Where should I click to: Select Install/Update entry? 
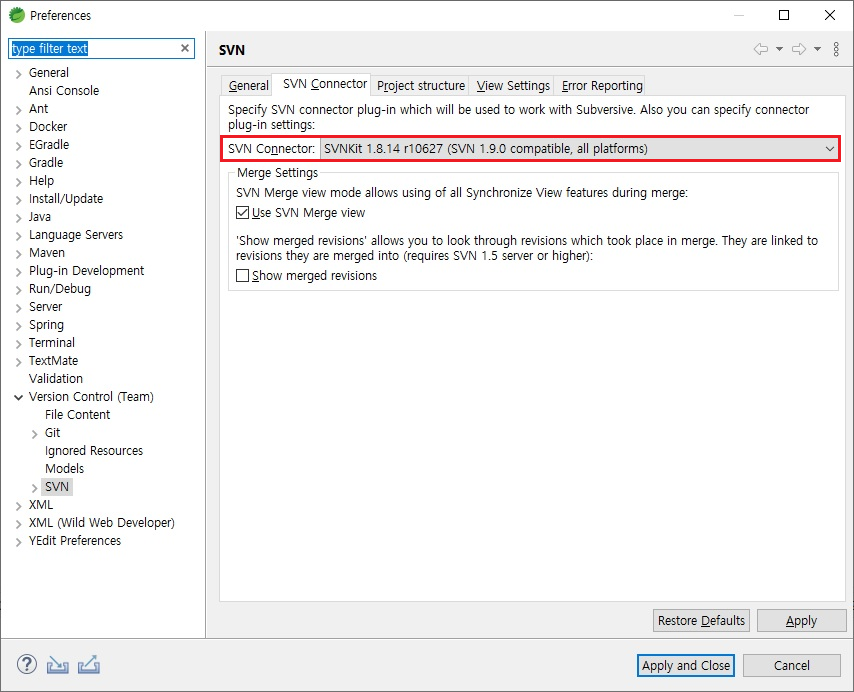click(x=66, y=198)
